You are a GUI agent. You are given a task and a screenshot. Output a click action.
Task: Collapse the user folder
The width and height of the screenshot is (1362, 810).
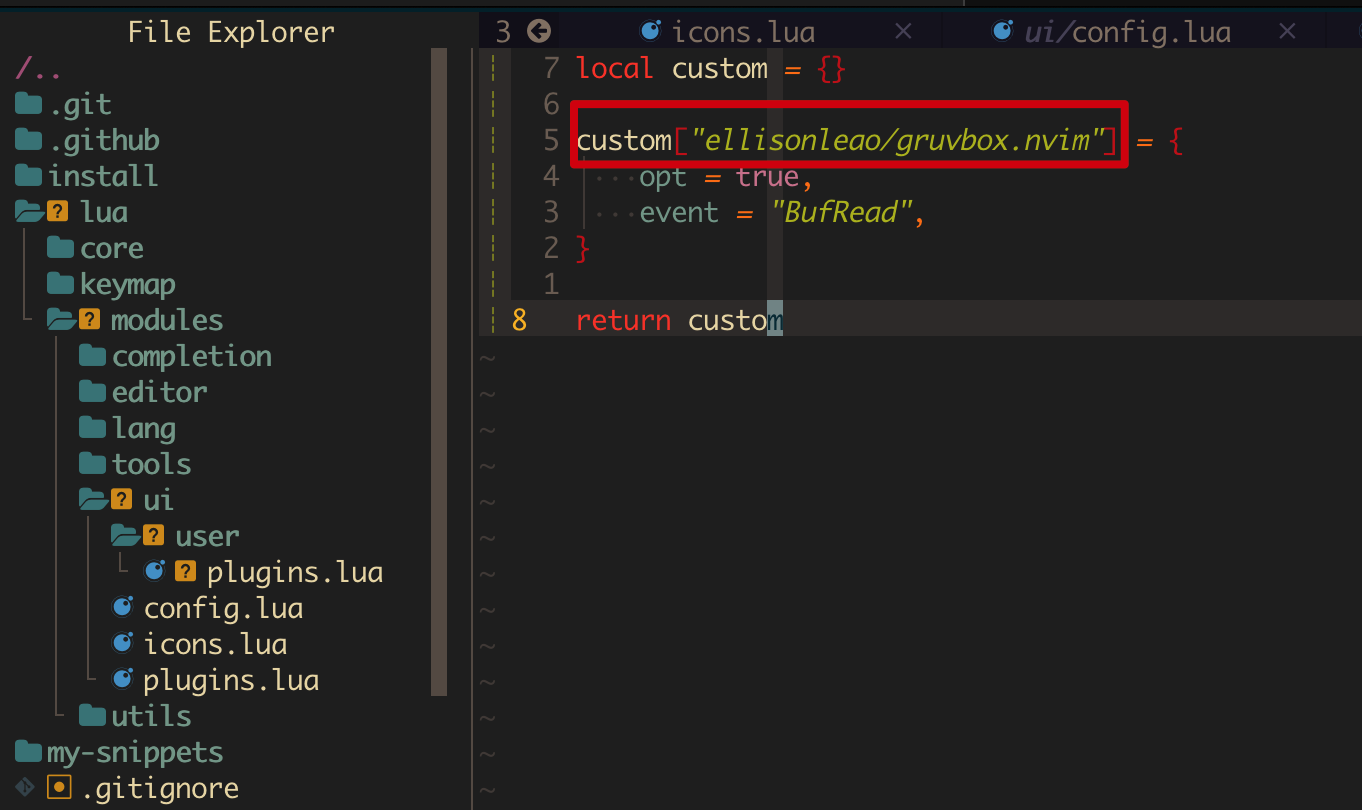(206, 535)
